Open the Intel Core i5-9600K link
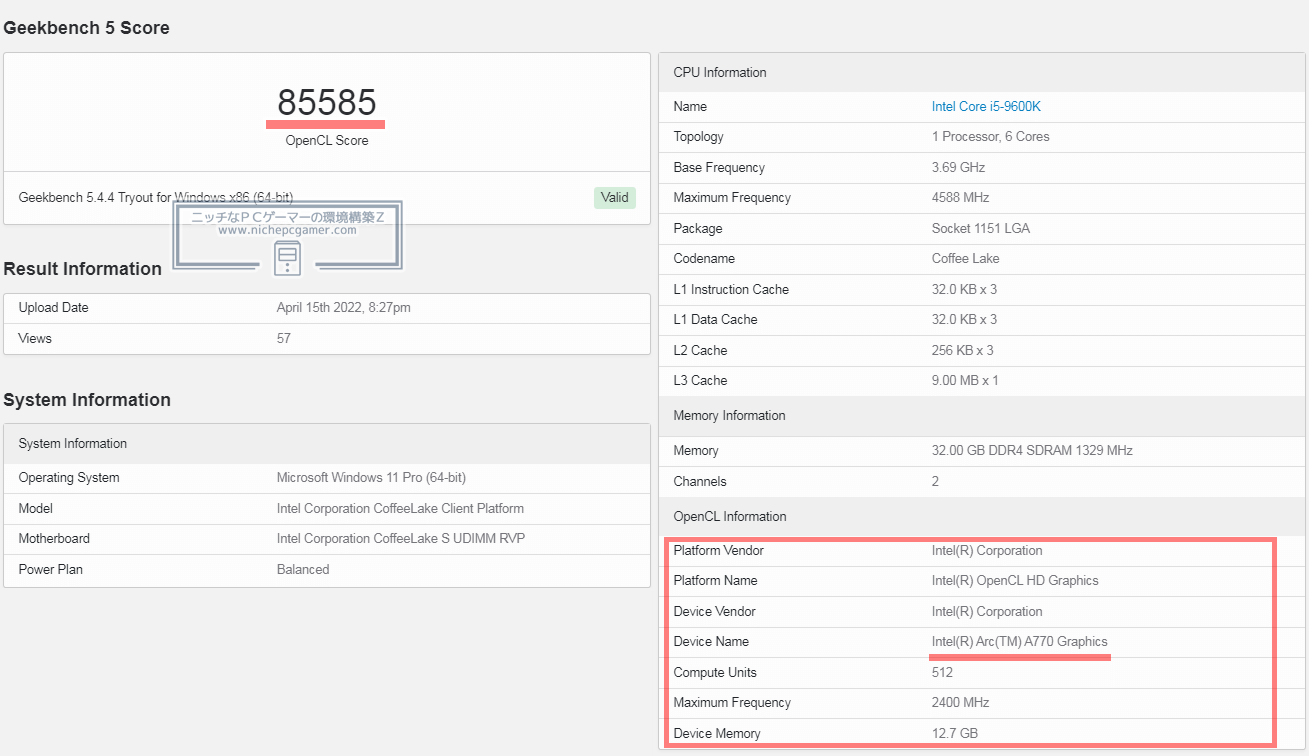The image size is (1309, 756). point(986,106)
